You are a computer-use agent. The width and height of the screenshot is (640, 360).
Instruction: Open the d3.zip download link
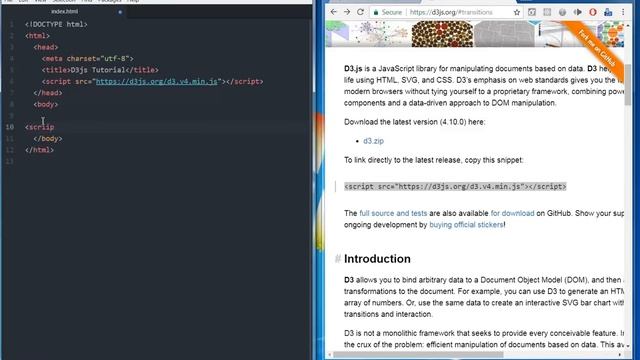(373, 141)
